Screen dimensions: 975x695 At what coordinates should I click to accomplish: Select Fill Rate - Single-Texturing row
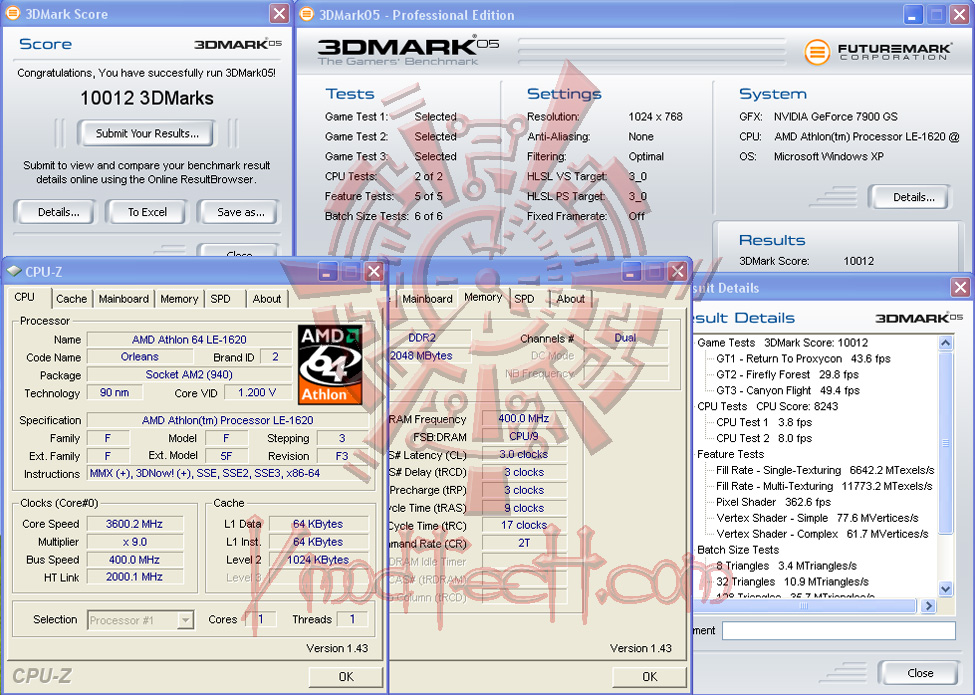coord(825,471)
